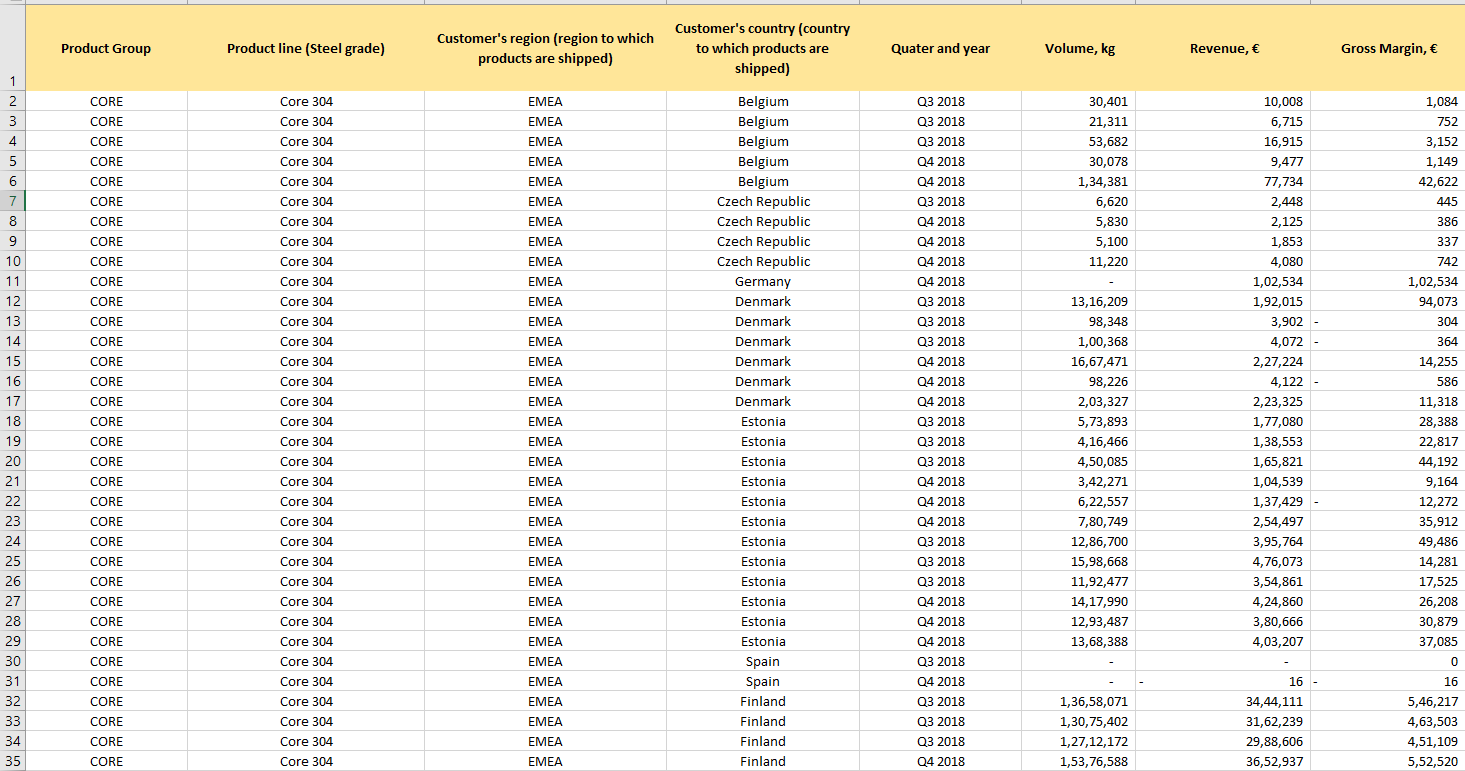
Task: Click the gross margin value 35,912
Action: pos(1388,521)
